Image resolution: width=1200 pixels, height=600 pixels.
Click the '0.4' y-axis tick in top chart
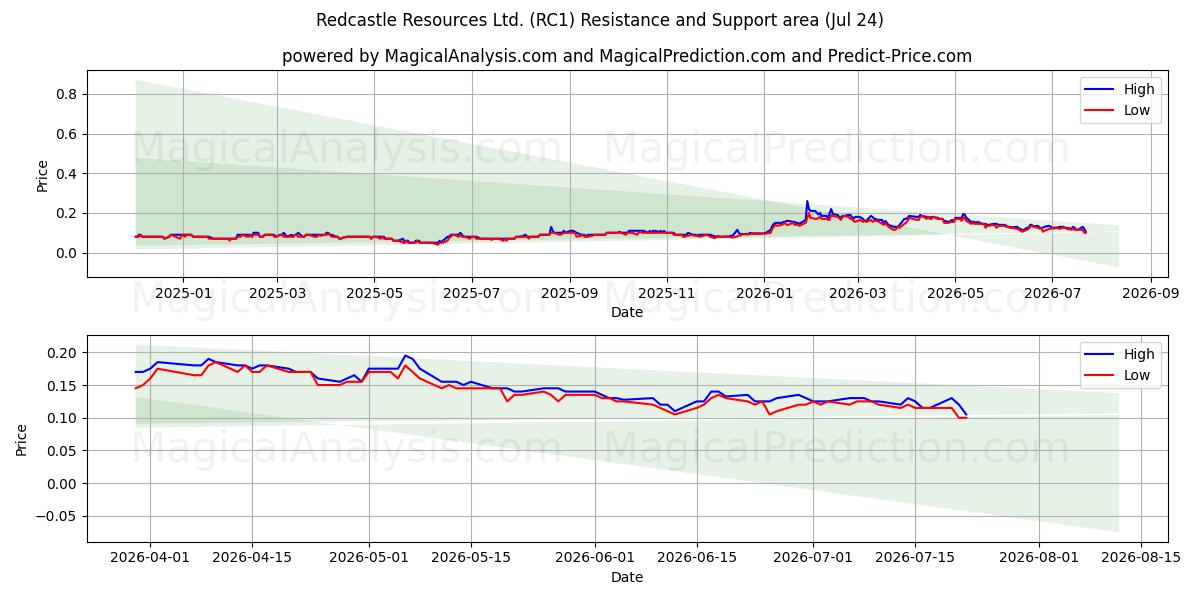coord(67,174)
